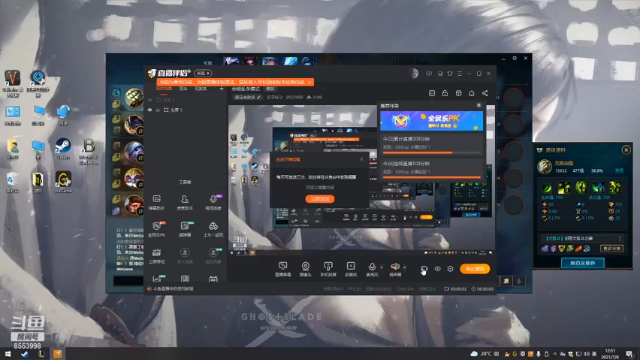Open the phone screen cast tool in the bottom toolbar
The width and height of the screenshot is (640, 360).
(328, 269)
